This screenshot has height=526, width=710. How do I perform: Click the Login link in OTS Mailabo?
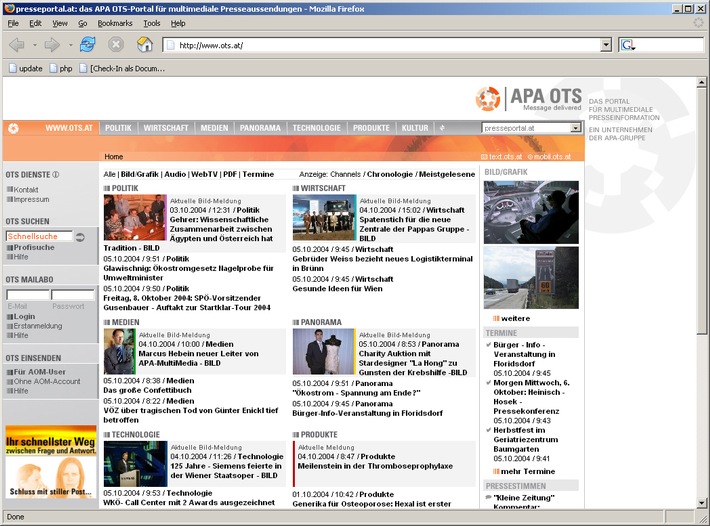pyautogui.click(x=24, y=316)
